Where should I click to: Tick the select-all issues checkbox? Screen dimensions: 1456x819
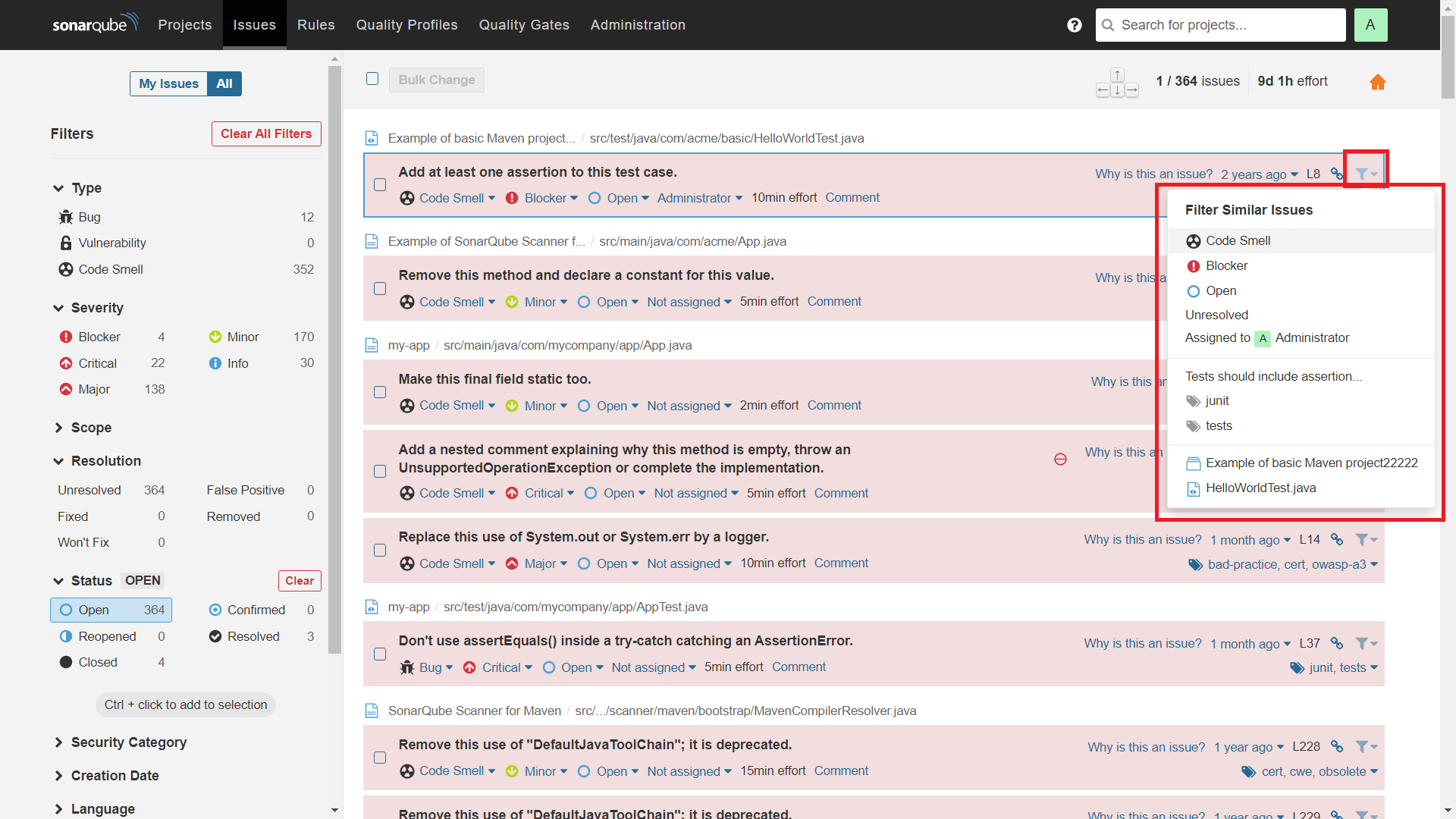tap(372, 79)
